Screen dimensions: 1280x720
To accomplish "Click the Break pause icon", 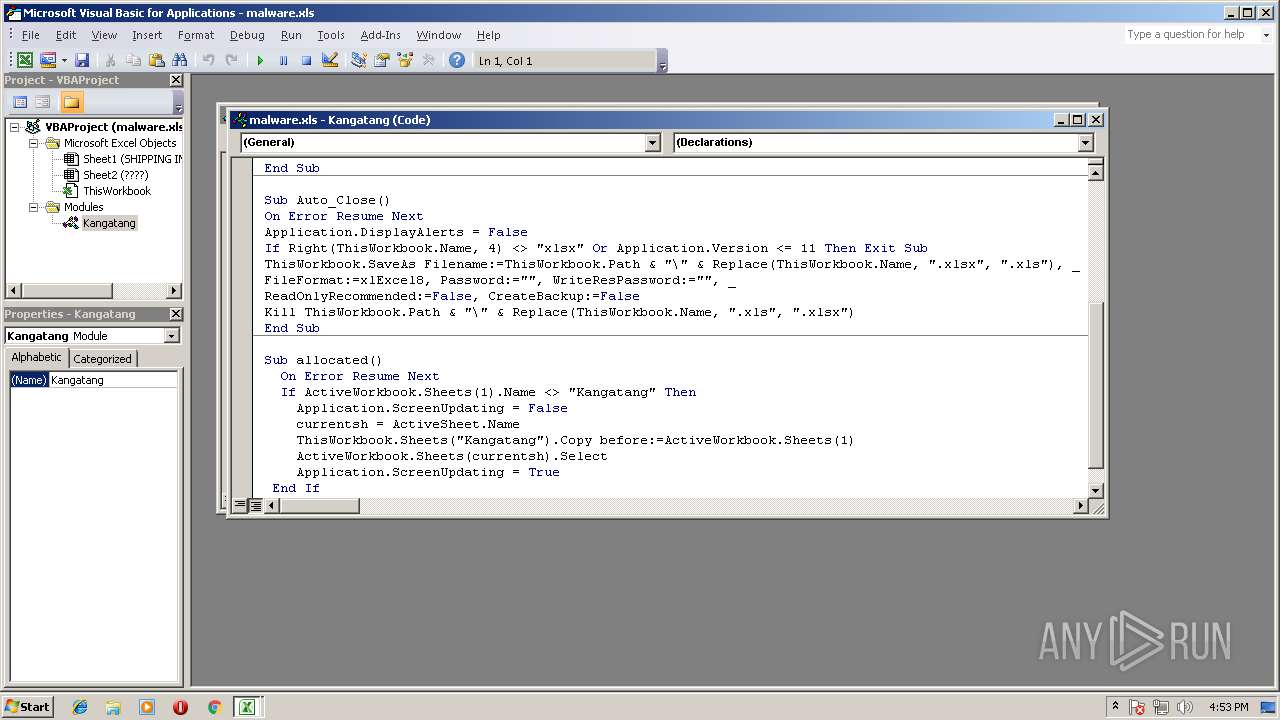I will [283, 61].
